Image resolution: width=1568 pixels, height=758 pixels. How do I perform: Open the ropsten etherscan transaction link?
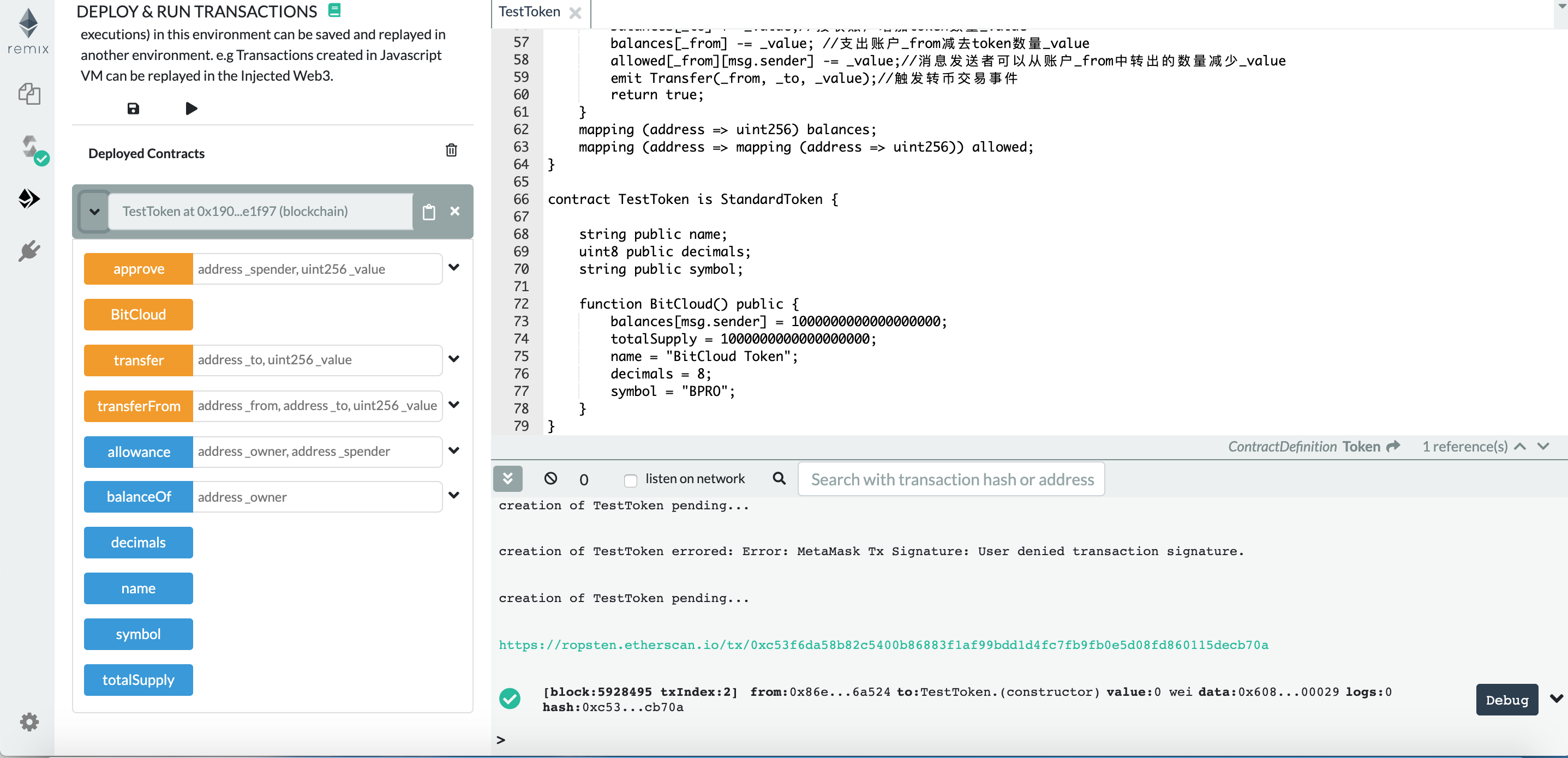click(883, 645)
